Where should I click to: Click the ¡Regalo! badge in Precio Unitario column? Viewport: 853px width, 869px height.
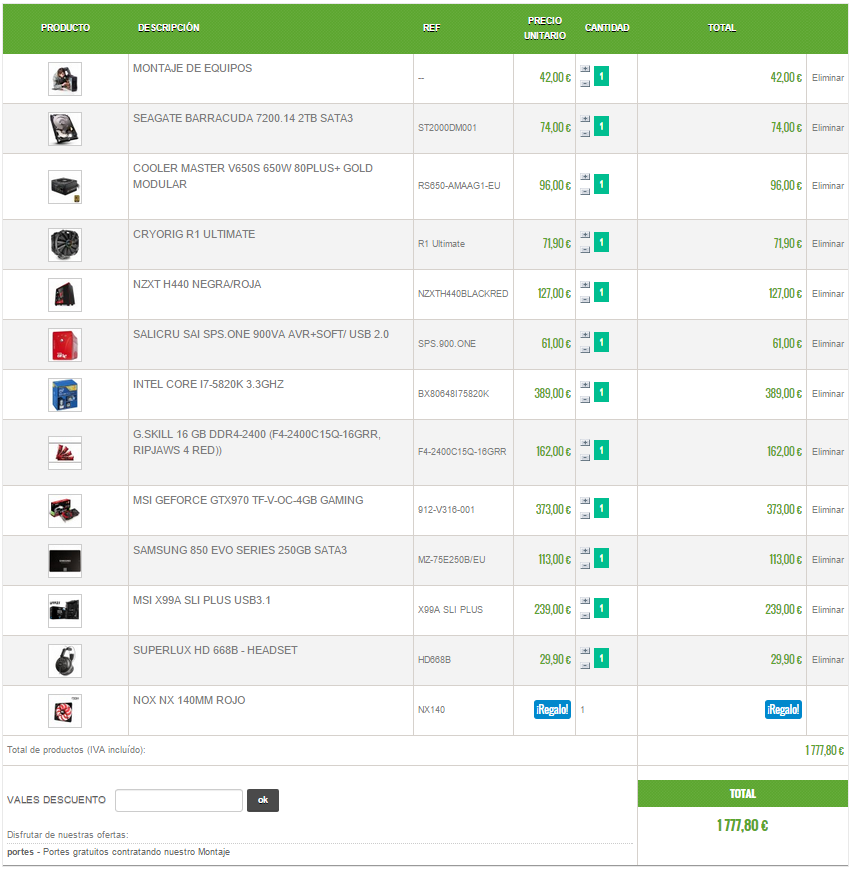(x=552, y=709)
